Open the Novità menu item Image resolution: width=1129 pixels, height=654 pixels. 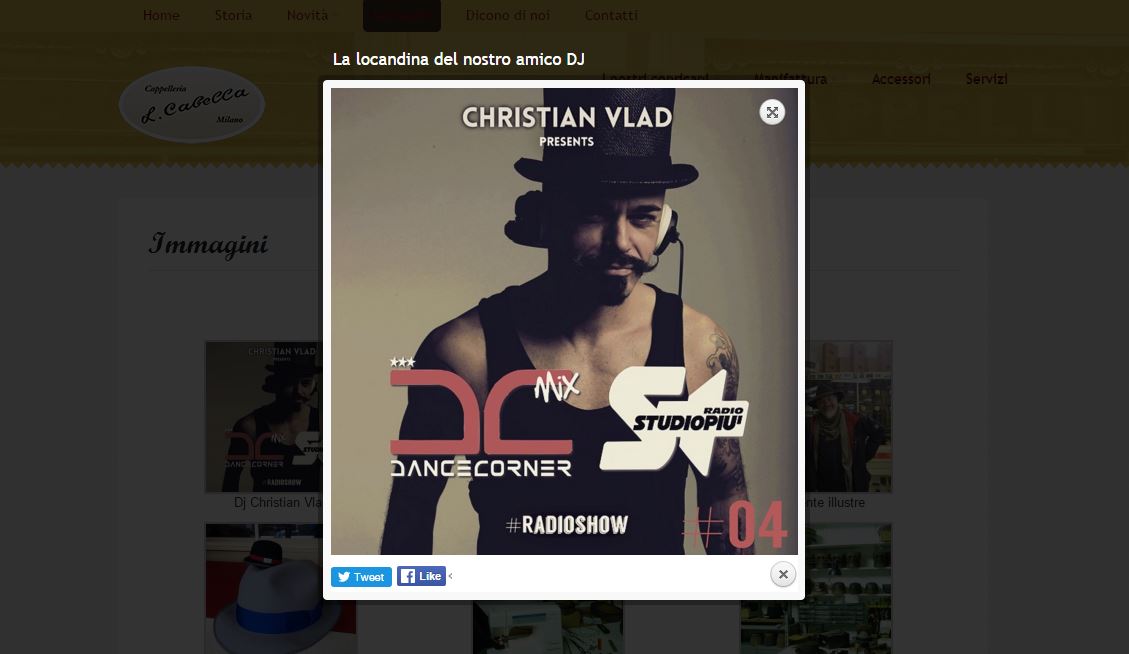(x=307, y=15)
